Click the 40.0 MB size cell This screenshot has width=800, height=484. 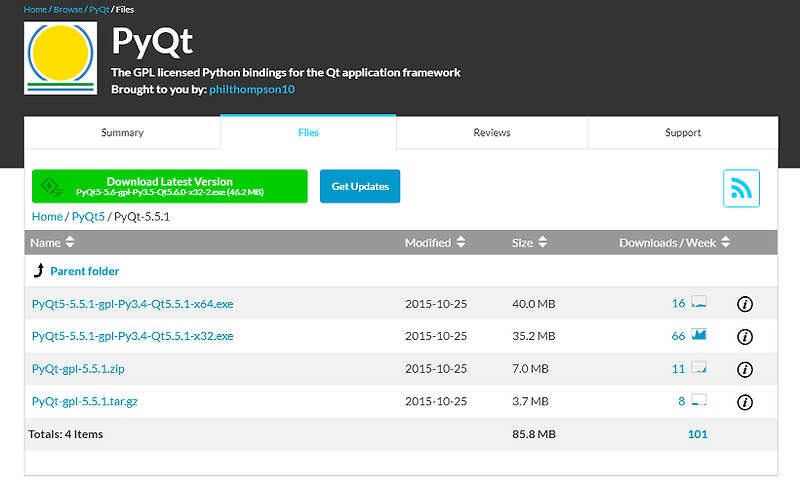click(x=533, y=304)
